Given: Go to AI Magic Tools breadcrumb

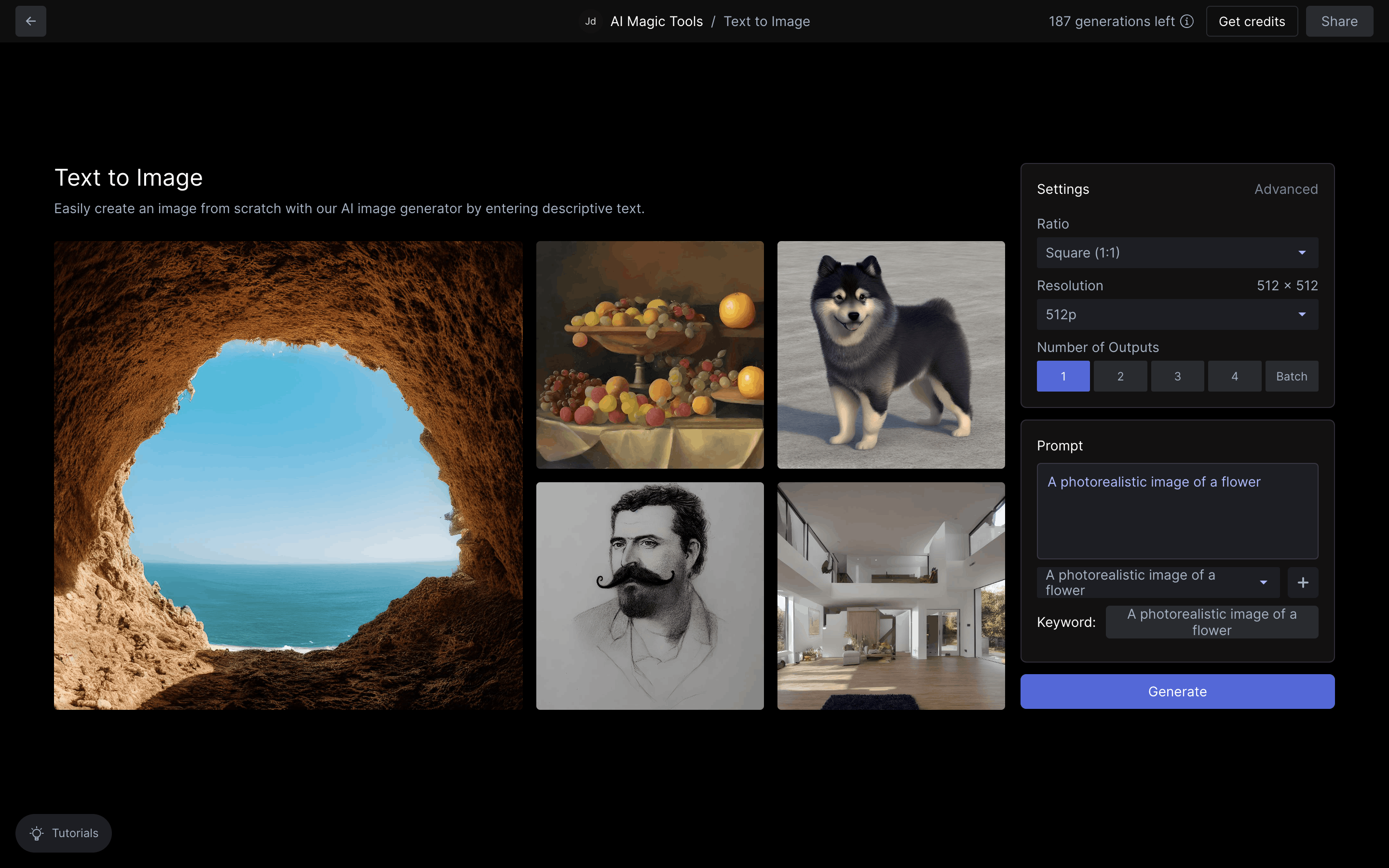Looking at the screenshot, I should coord(656,21).
